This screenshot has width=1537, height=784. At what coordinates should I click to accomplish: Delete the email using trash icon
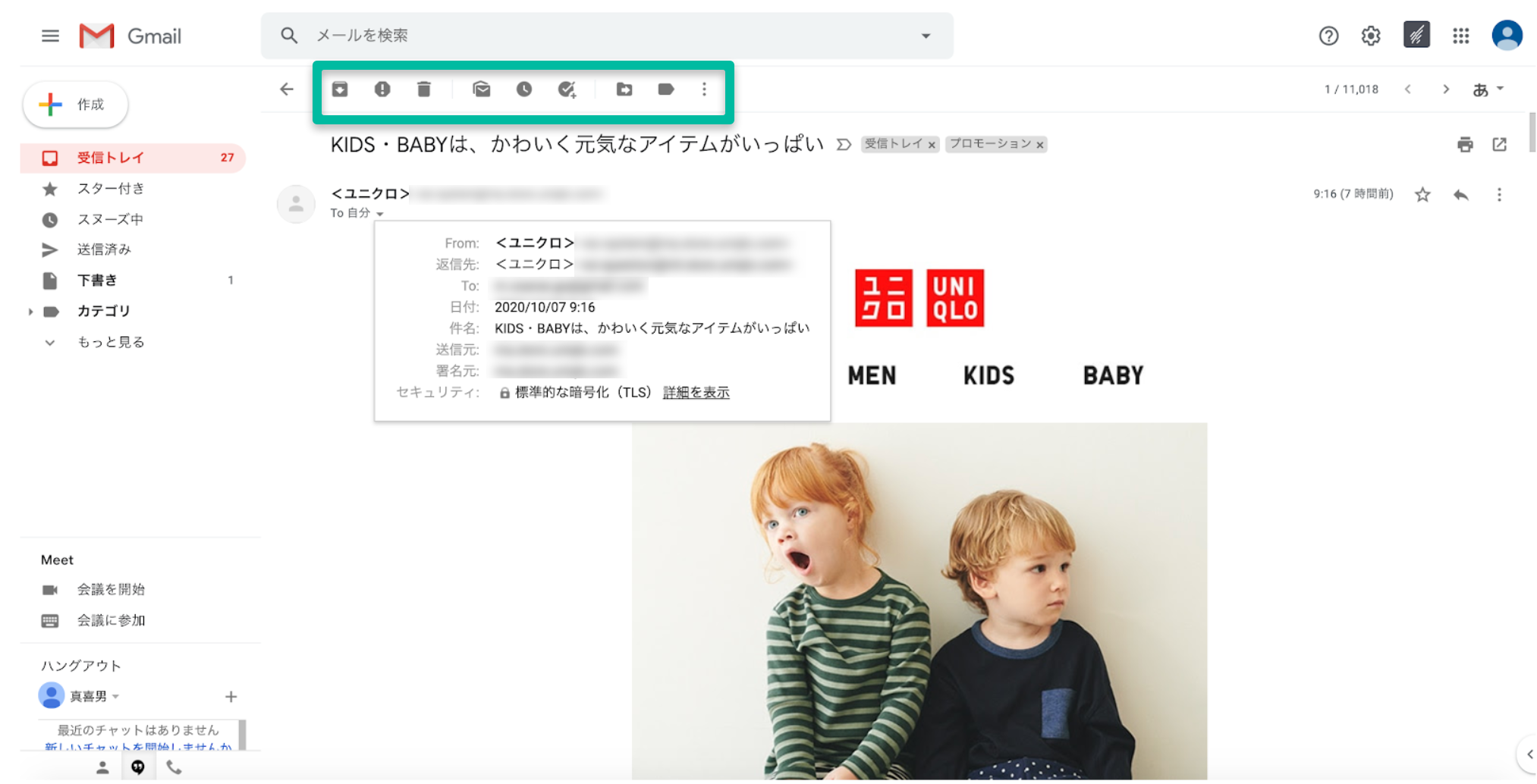424,89
